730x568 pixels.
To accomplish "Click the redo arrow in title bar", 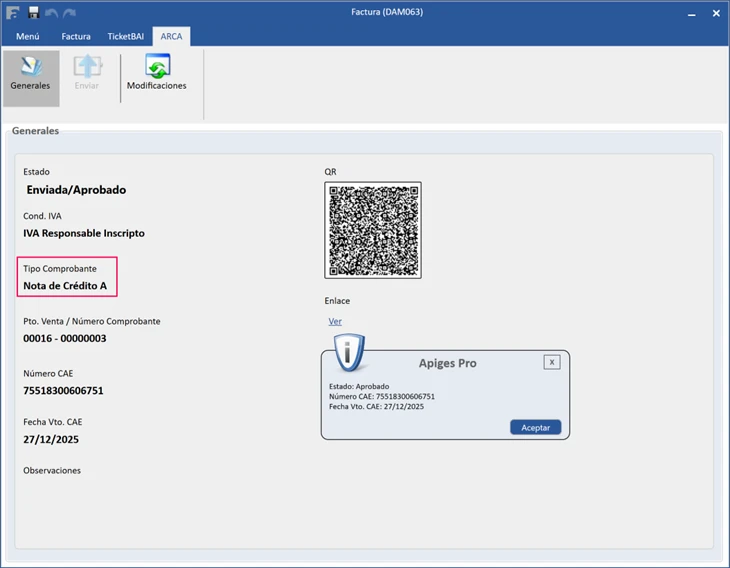I will coord(70,12).
